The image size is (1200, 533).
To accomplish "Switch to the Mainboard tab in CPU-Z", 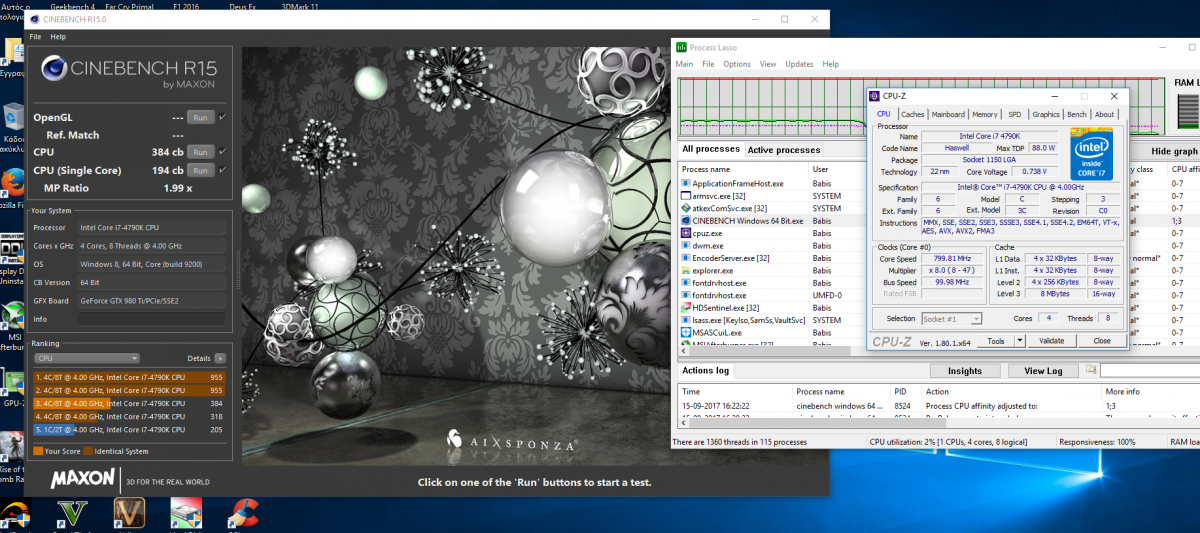I will point(948,114).
